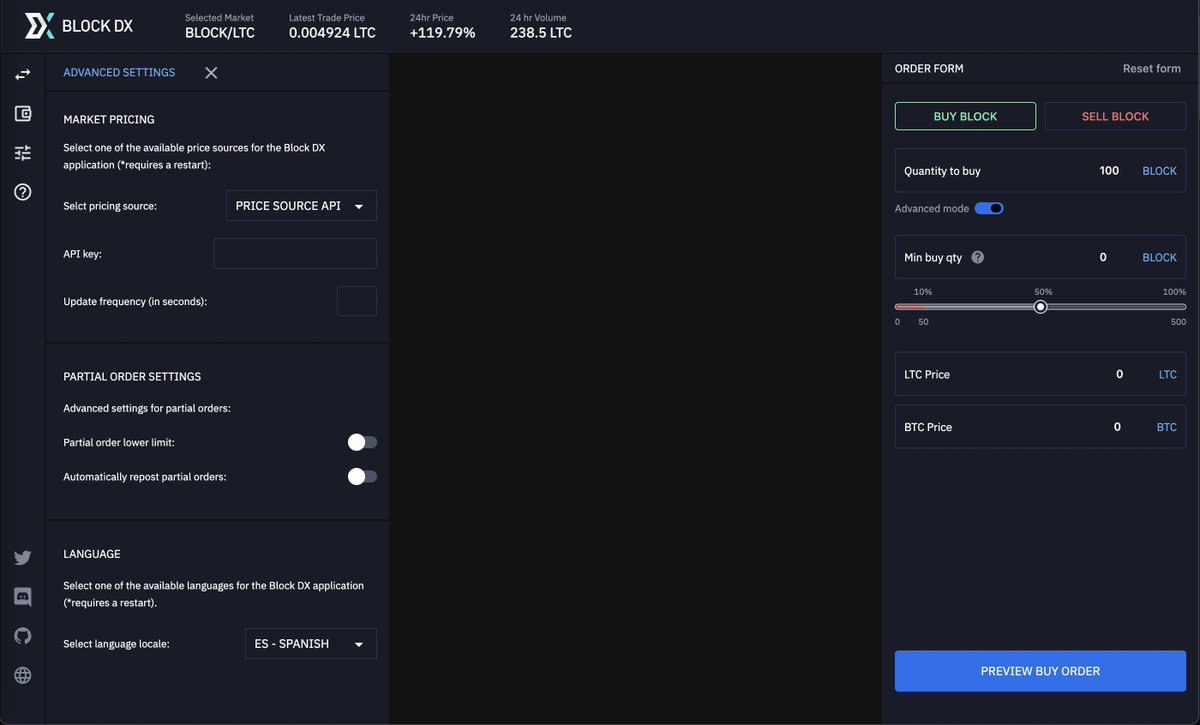Turn off the Advanced mode switch
Image resolution: width=1200 pixels, height=725 pixels.
coord(989,209)
